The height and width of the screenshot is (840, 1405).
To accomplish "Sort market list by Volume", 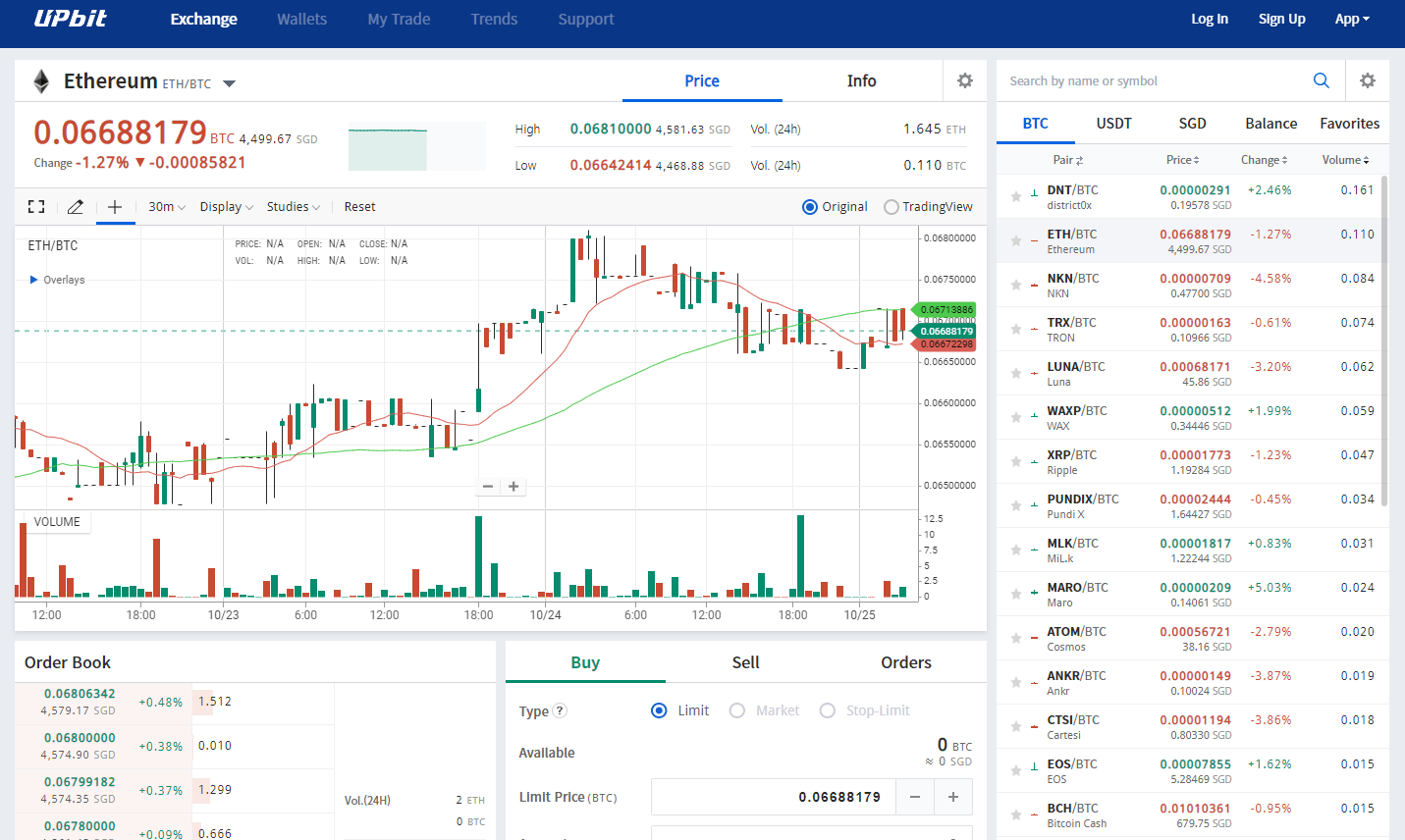I will pyautogui.click(x=1346, y=160).
